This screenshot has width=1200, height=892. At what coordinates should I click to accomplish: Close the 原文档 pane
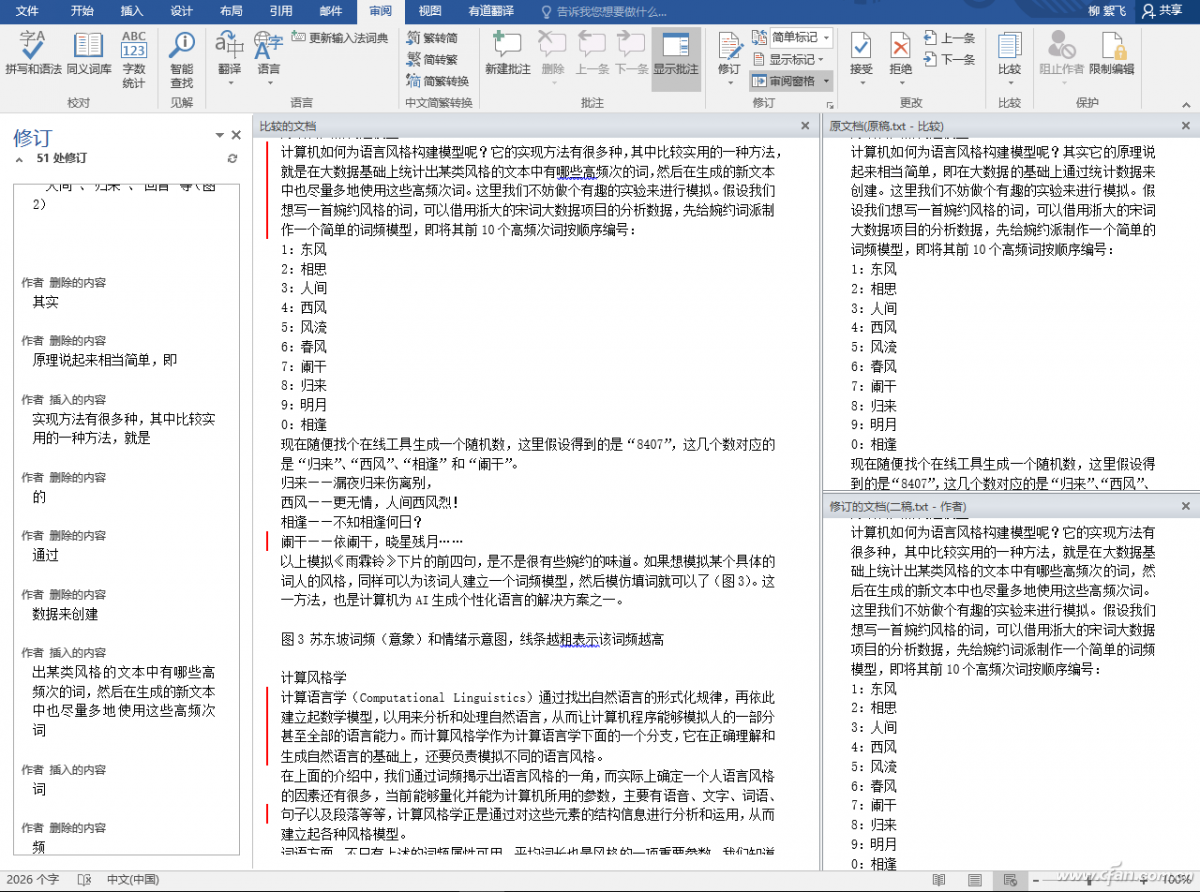[1188, 127]
